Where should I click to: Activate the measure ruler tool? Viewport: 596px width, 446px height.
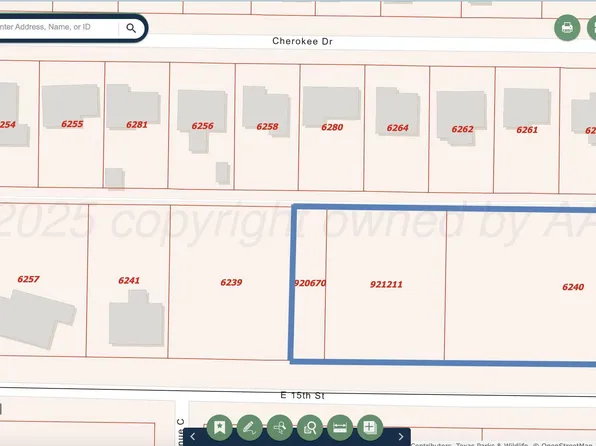click(x=340, y=427)
